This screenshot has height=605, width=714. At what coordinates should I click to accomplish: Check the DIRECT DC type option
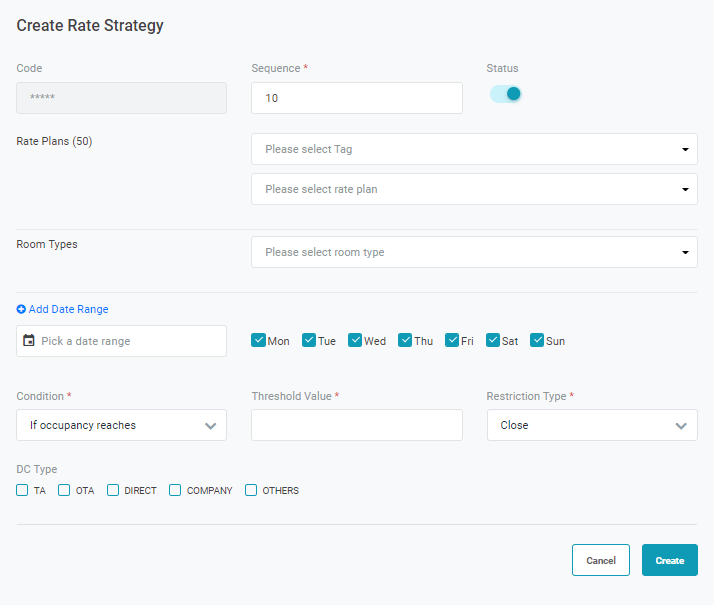pos(113,490)
